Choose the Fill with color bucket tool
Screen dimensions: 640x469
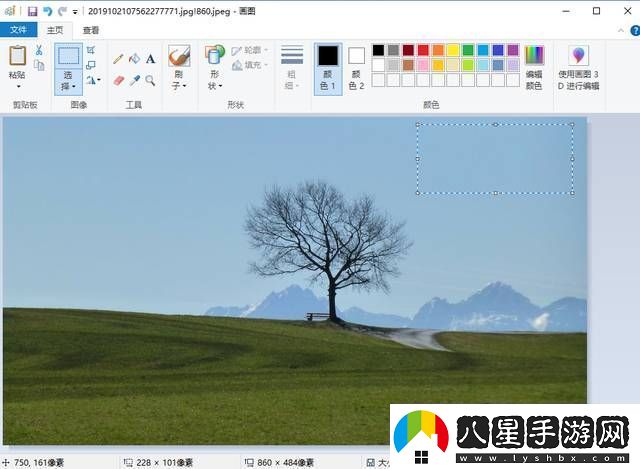[x=134, y=59]
